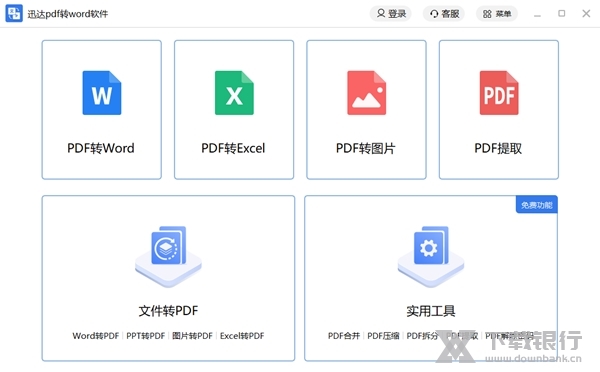Click the green Excel file icon
600x372 pixels.
(x=234, y=93)
